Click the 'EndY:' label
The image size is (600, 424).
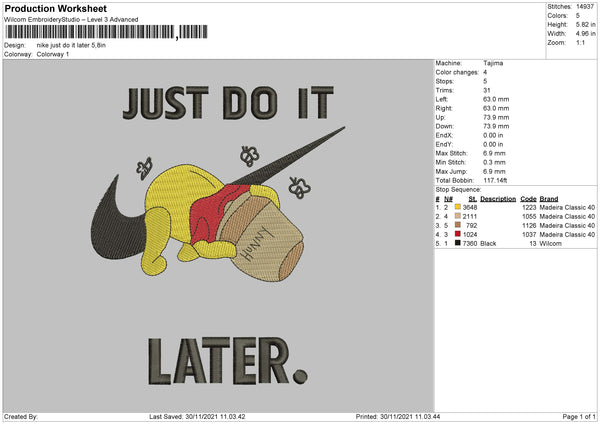click(444, 145)
